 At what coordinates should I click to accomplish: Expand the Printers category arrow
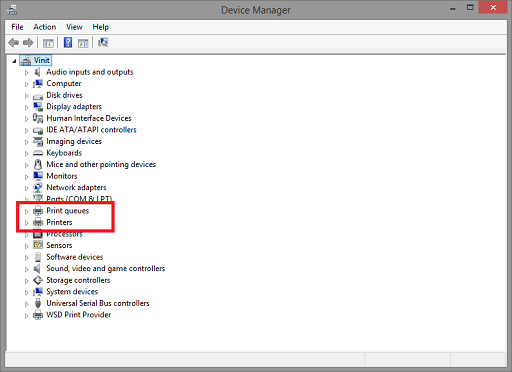26,223
